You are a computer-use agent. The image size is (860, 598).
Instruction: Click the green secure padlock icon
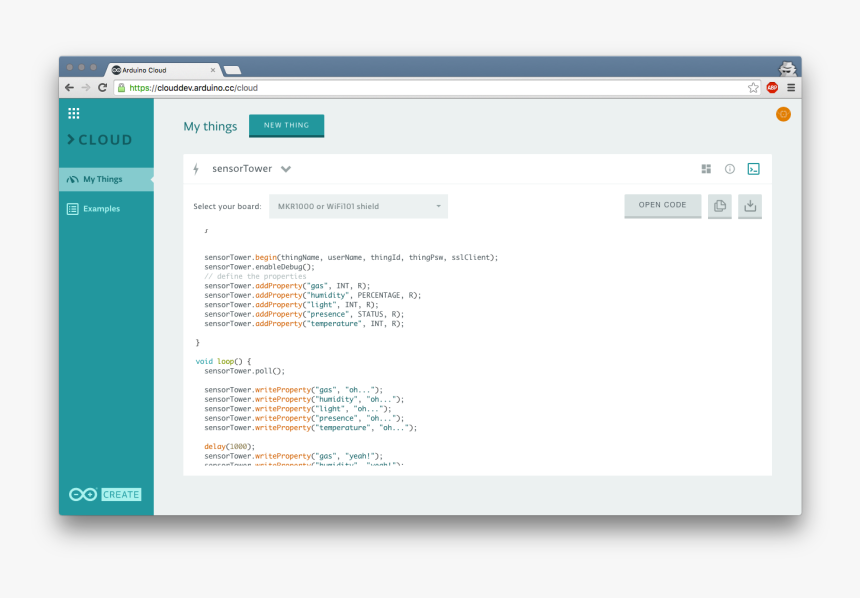click(122, 88)
